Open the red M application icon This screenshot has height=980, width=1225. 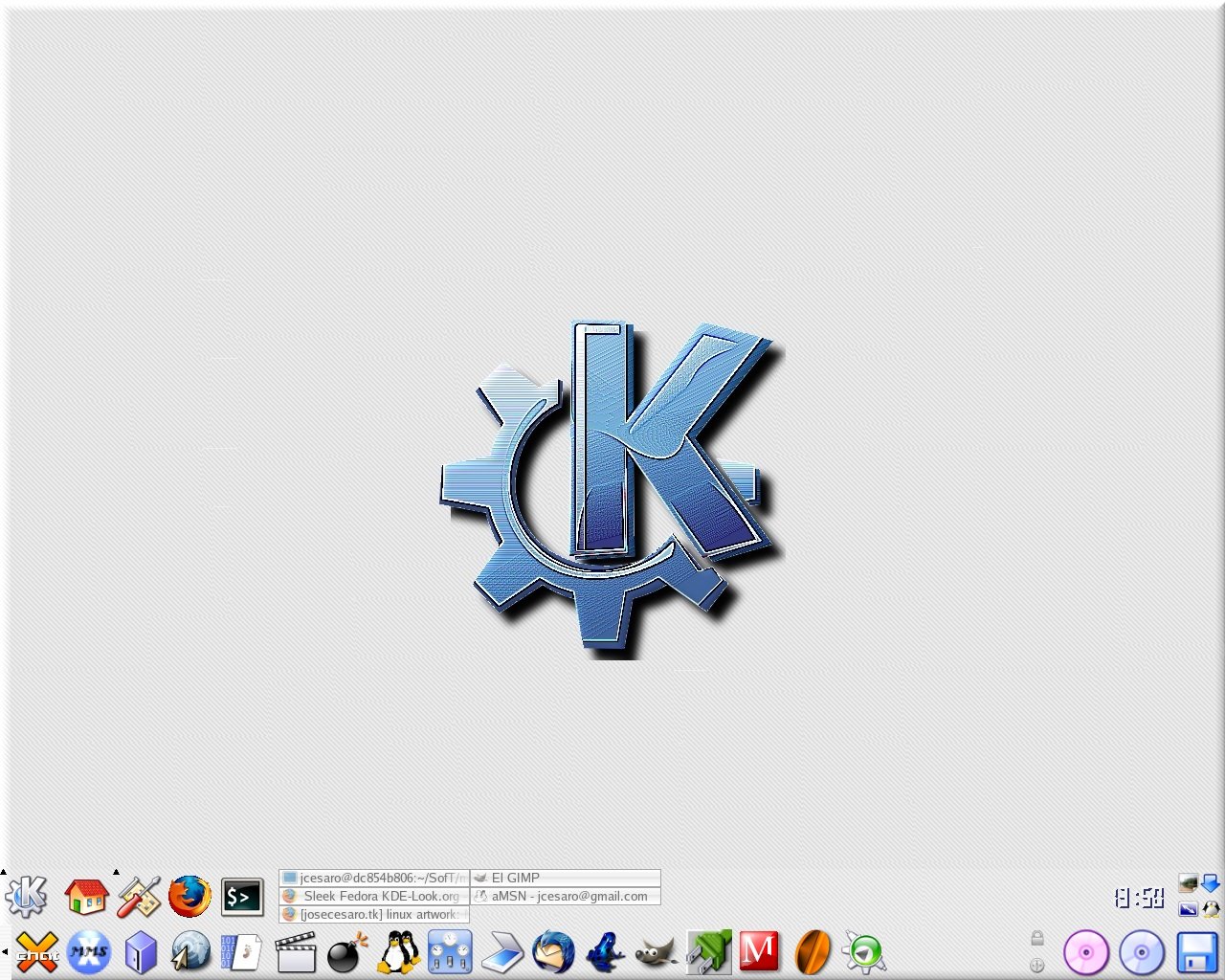point(759,951)
